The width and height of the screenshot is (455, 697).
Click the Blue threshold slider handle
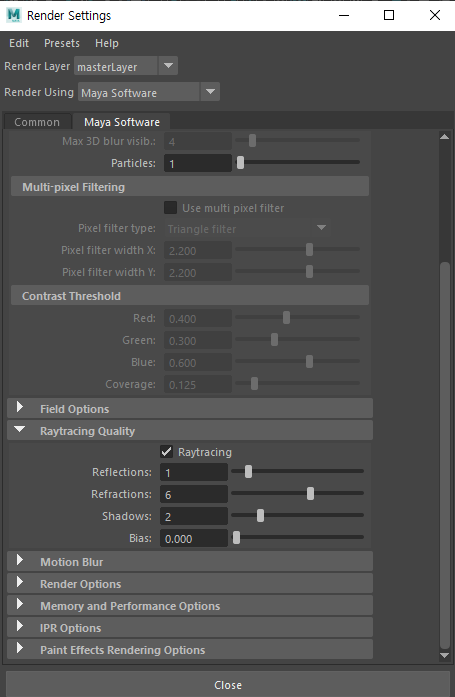tap(310, 361)
